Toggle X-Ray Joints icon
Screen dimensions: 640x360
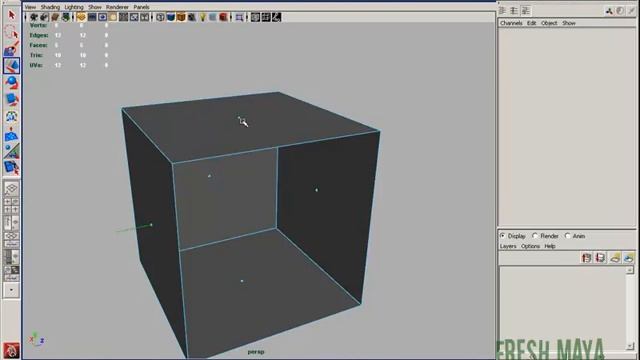tap(276, 17)
